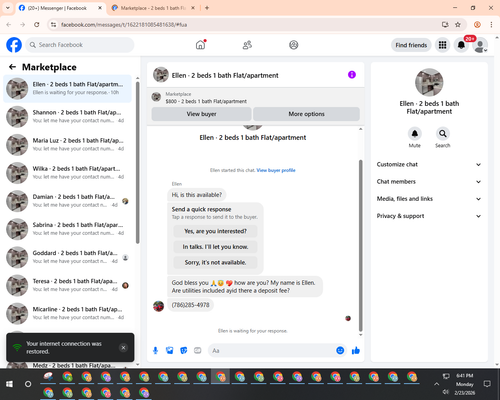This screenshot has width=500, height=400.
Task: Click the View buyer button
Action: 201,114
